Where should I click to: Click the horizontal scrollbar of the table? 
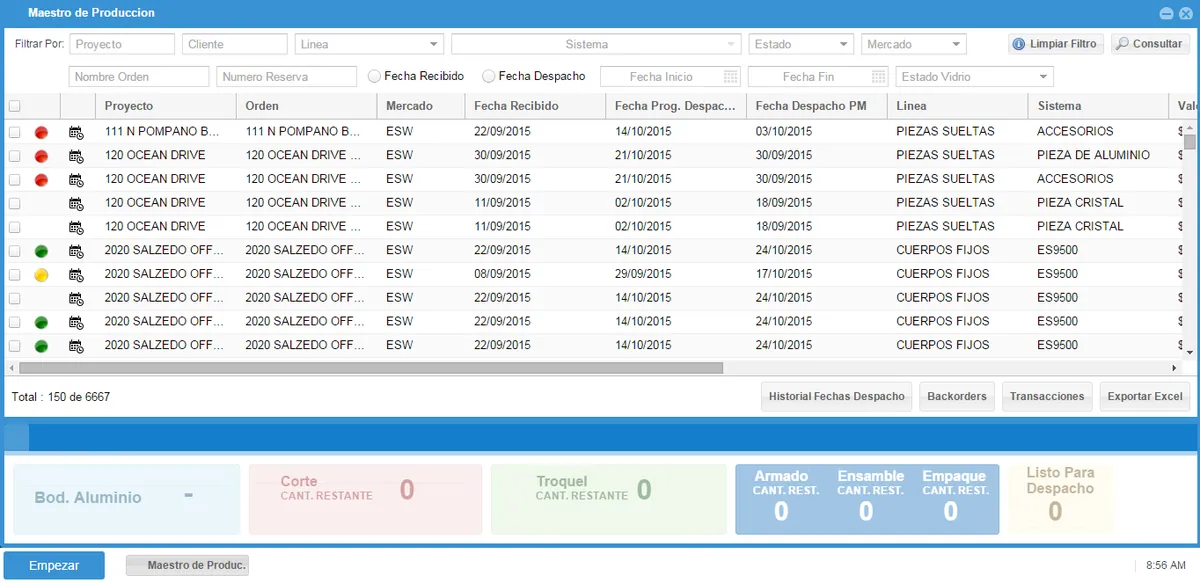370,368
